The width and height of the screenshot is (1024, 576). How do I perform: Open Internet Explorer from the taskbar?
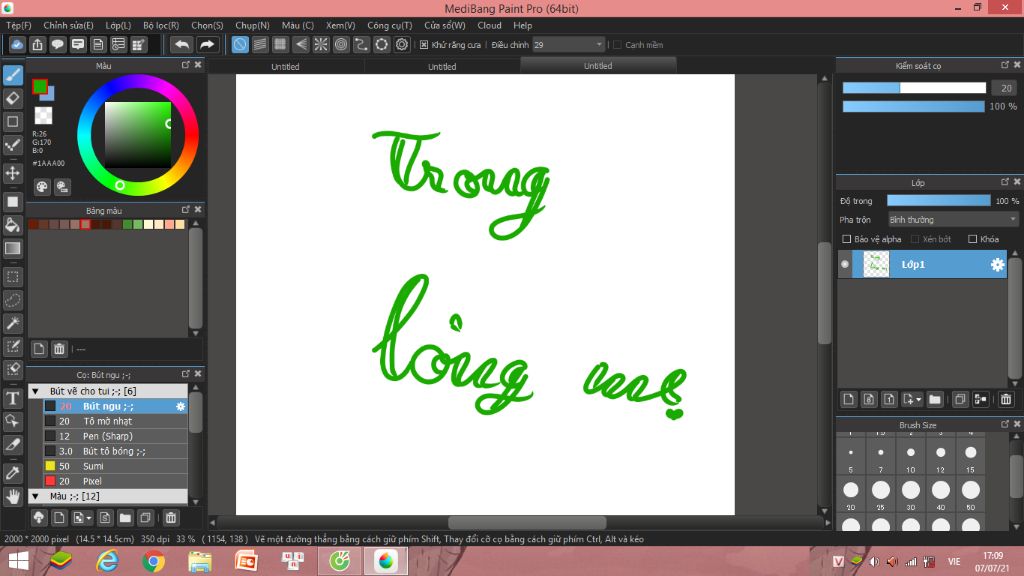pos(107,561)
